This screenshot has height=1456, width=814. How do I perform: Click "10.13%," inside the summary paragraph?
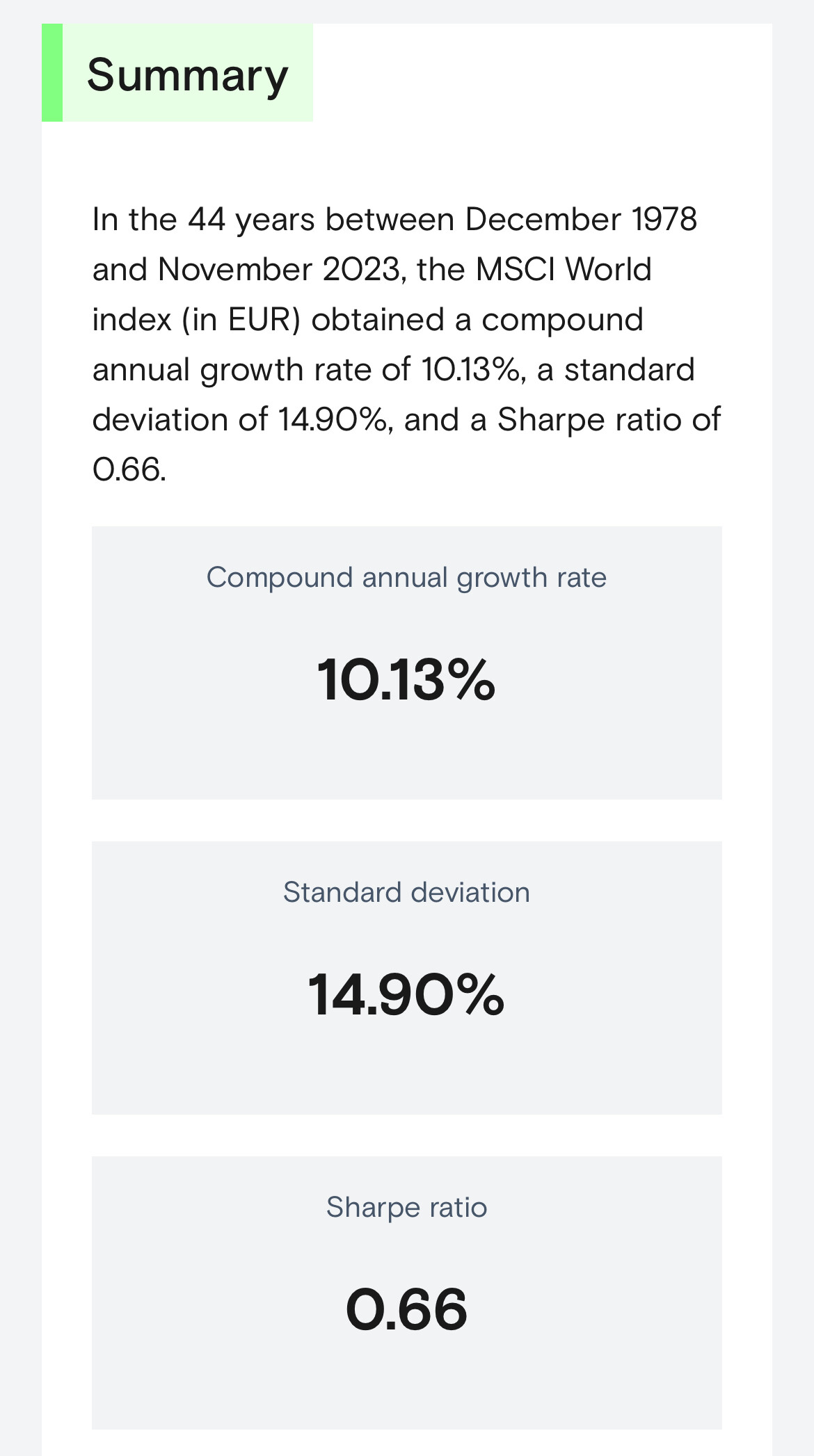(472, 370)
